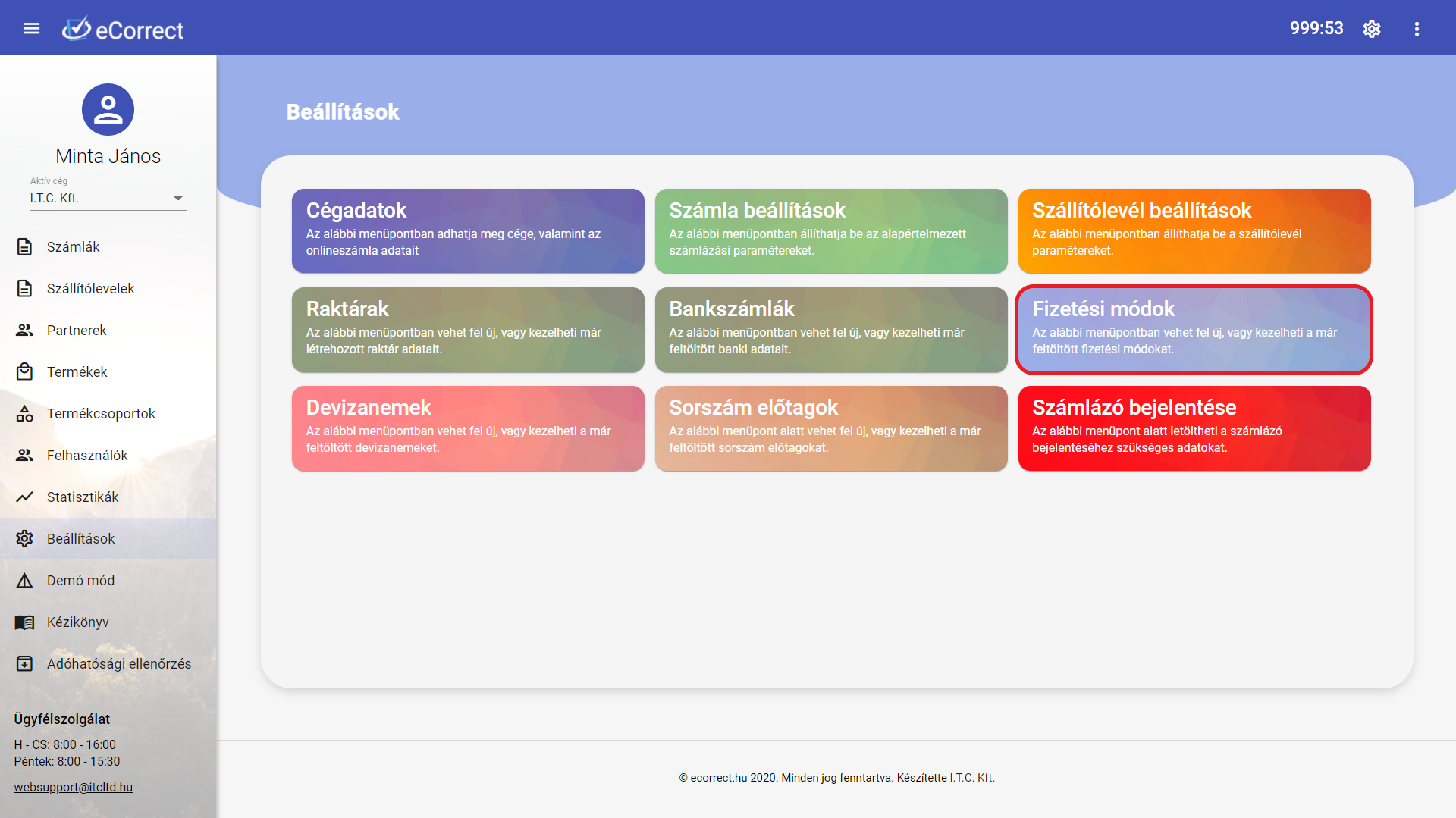The height and width of the screenshot is (818, 1456).
Task: Open the Cégadatok settings card
Action: 468,230
